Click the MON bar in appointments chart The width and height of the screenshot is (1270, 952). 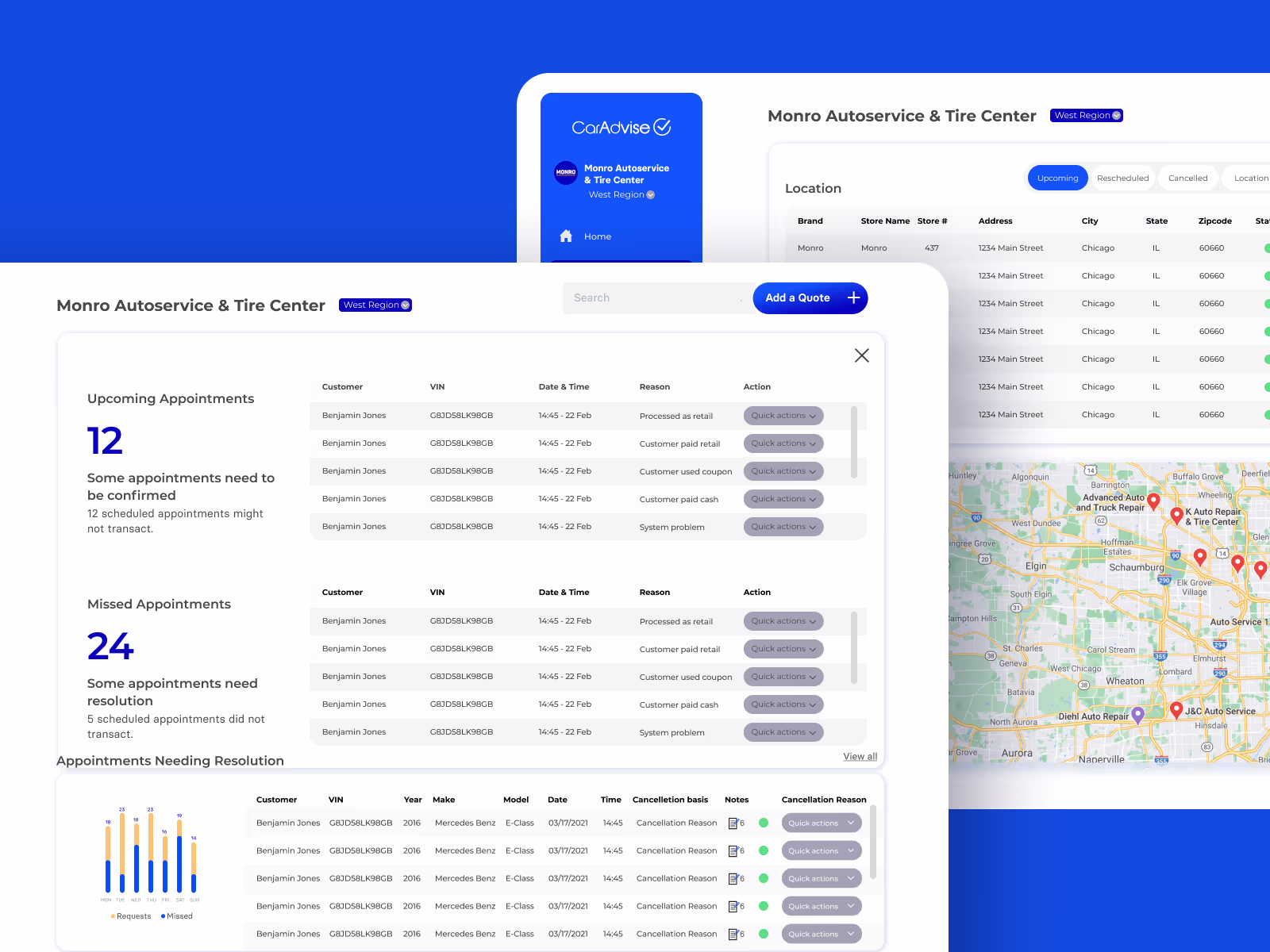(108, 859)
